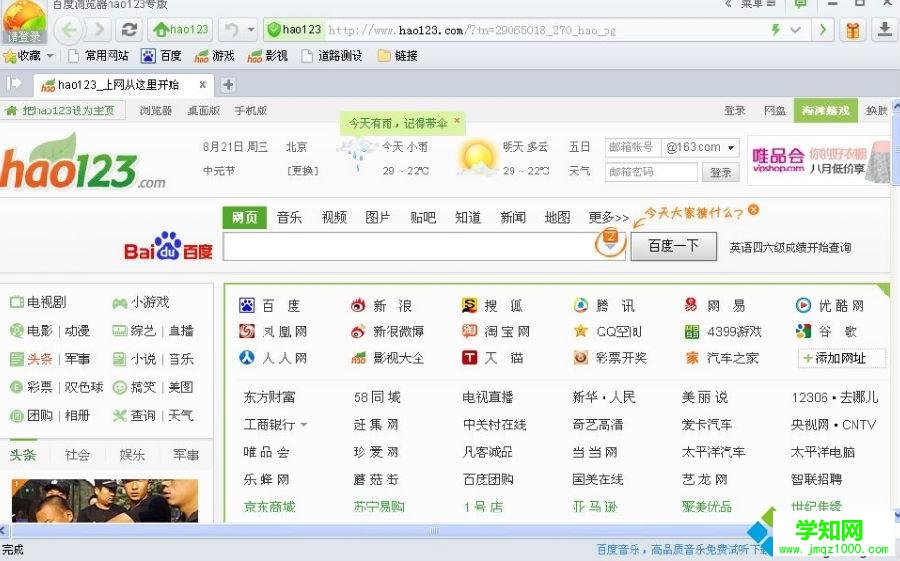Open 优酷网 site link
The image size is (900, 561).
[830, 305]
